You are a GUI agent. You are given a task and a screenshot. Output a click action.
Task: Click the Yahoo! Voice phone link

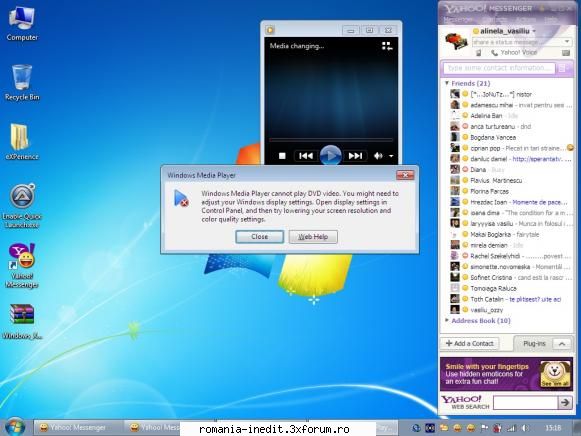click(x=514, y=53)
